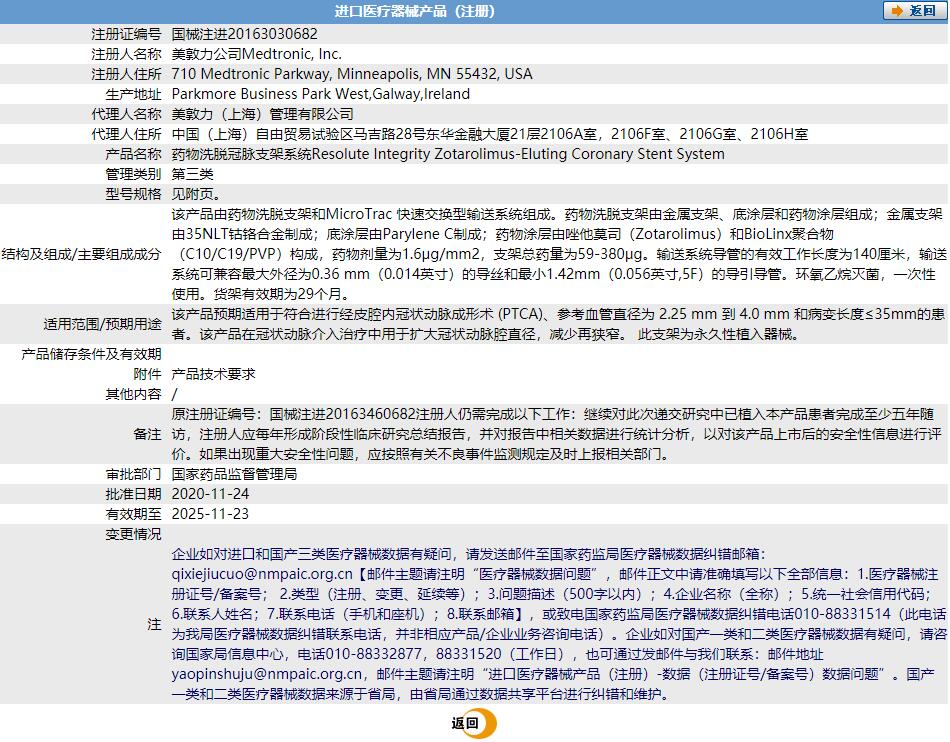
Task: Click the 管理类别 field label
Action: (133, 174)
